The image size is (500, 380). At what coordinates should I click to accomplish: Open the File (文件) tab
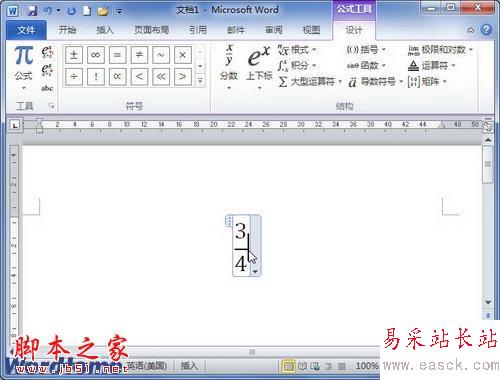[x=26, y=30]
